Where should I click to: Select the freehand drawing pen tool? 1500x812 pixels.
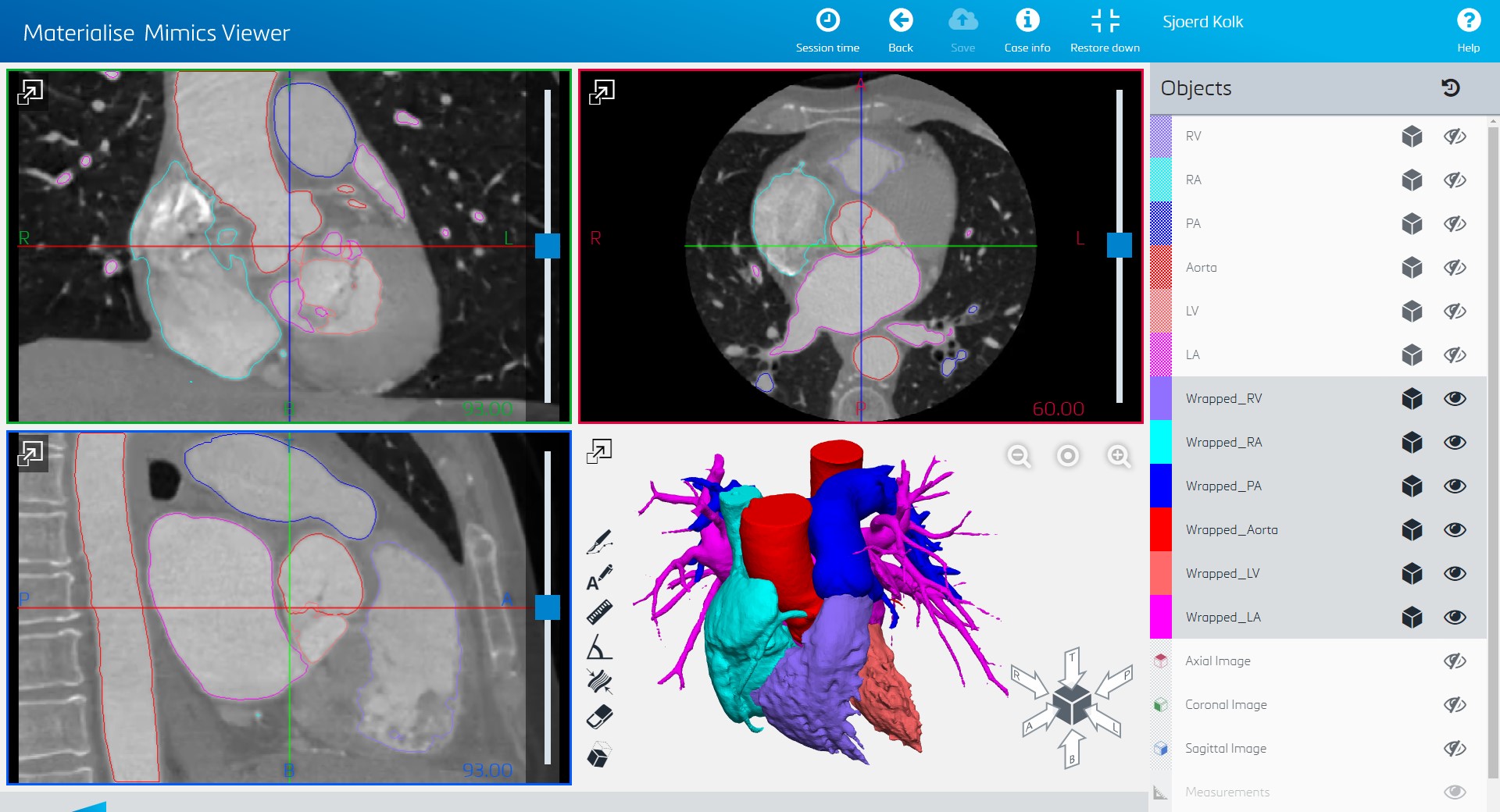coord(599,543)
